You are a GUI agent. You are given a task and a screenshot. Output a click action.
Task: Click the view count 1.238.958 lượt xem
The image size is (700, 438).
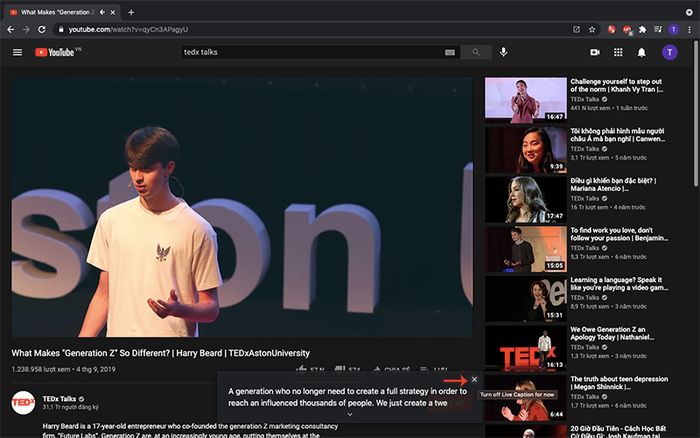click(41, 369)
